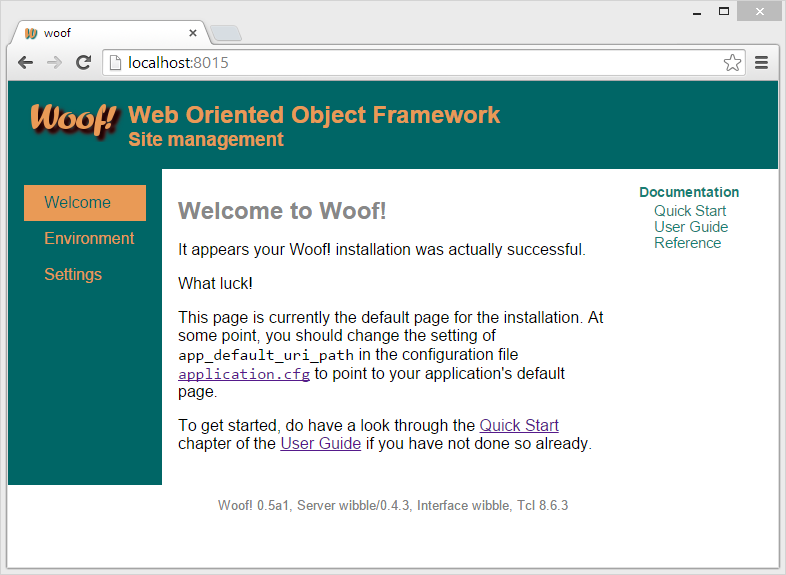Open User Guide under Documentation
The image size is (786, 575).
(x=690, y=227)
